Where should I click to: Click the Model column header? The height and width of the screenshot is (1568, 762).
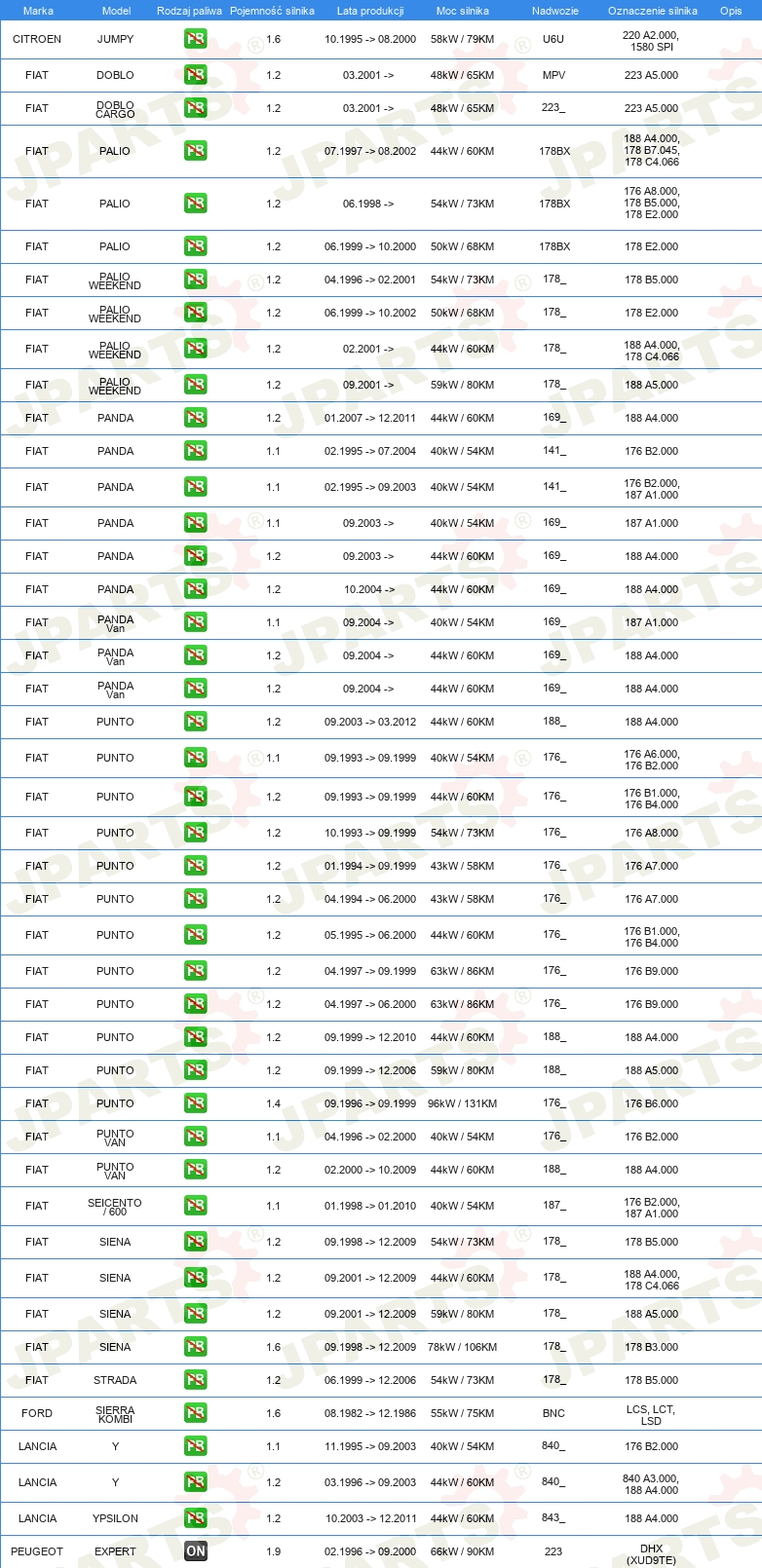(x=116, y=11)
